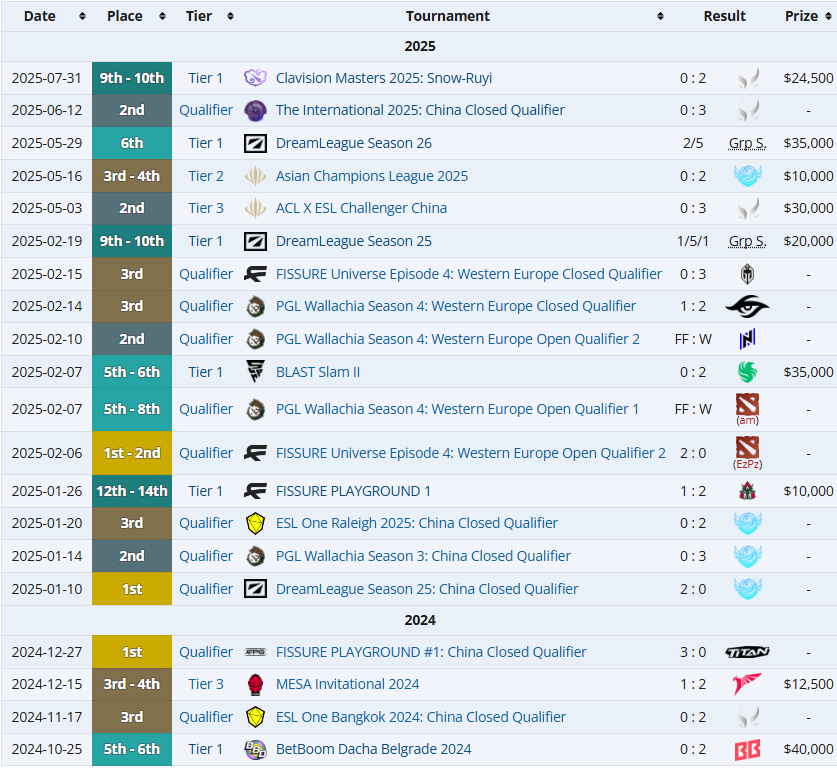
Task: Click the BLAST Slam II tournament icon
Action: point(255,372)
